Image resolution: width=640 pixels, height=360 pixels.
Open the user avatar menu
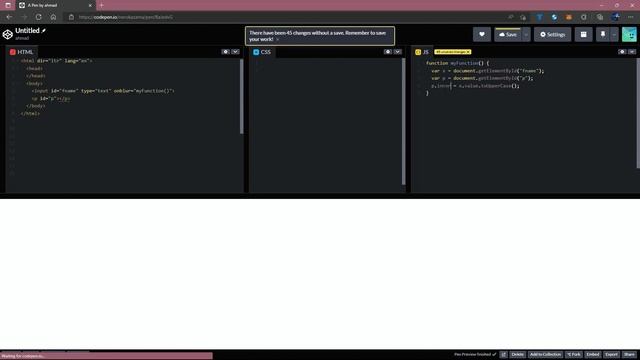click(x=629, y=35)
